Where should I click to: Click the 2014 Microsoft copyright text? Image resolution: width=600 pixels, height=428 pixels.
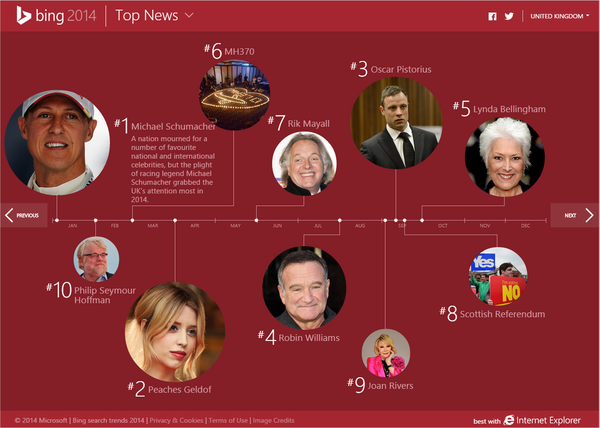41,420
